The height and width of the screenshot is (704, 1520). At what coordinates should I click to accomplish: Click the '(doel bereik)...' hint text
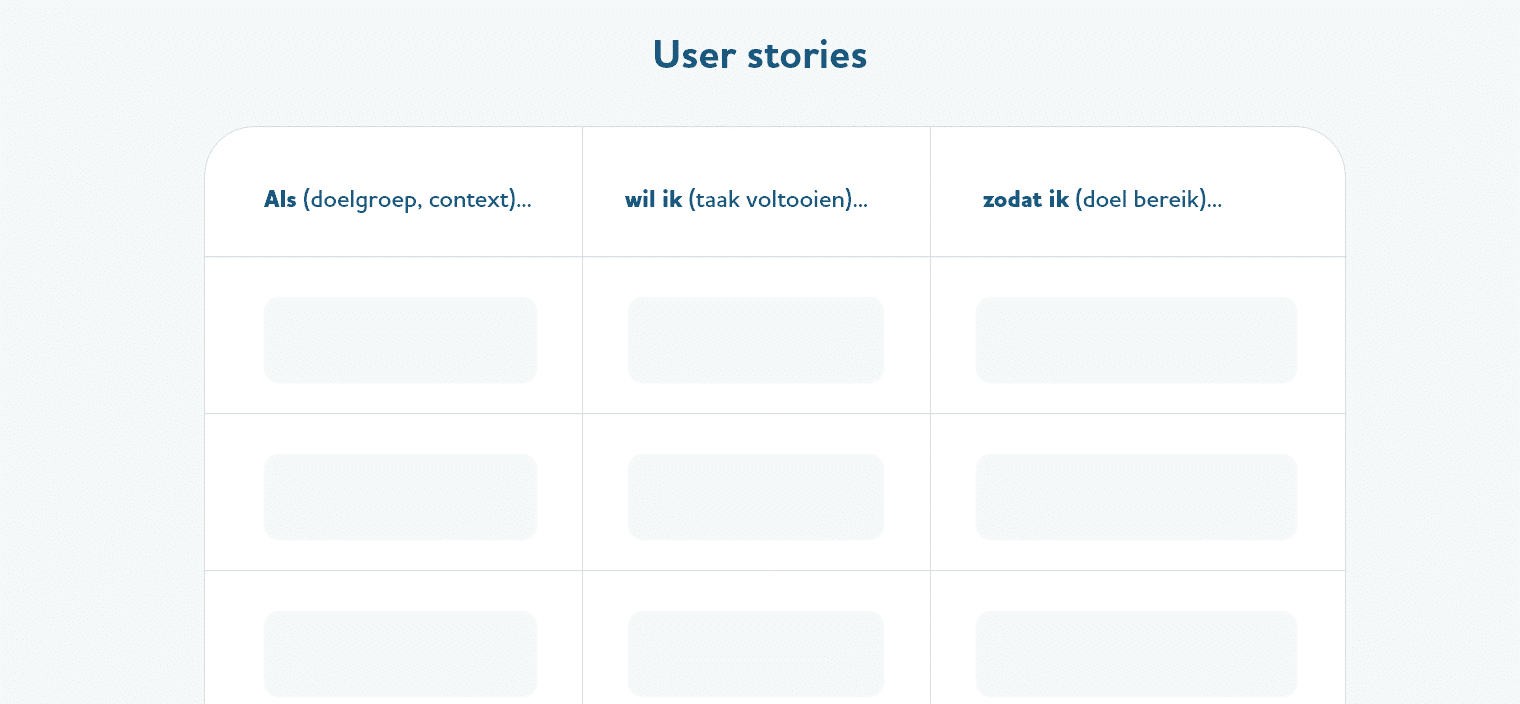(x=1148, y=201)
